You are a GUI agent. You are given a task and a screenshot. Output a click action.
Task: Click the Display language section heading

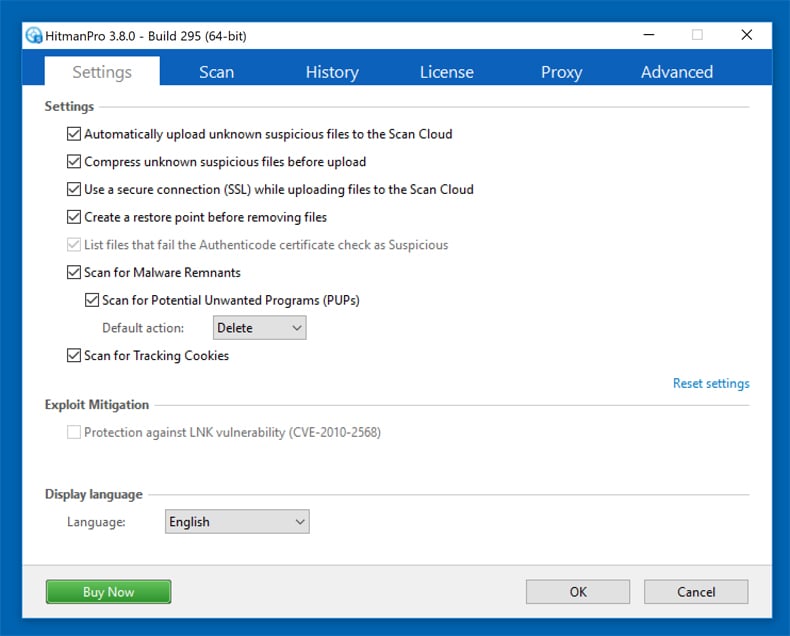coord(94,494)
